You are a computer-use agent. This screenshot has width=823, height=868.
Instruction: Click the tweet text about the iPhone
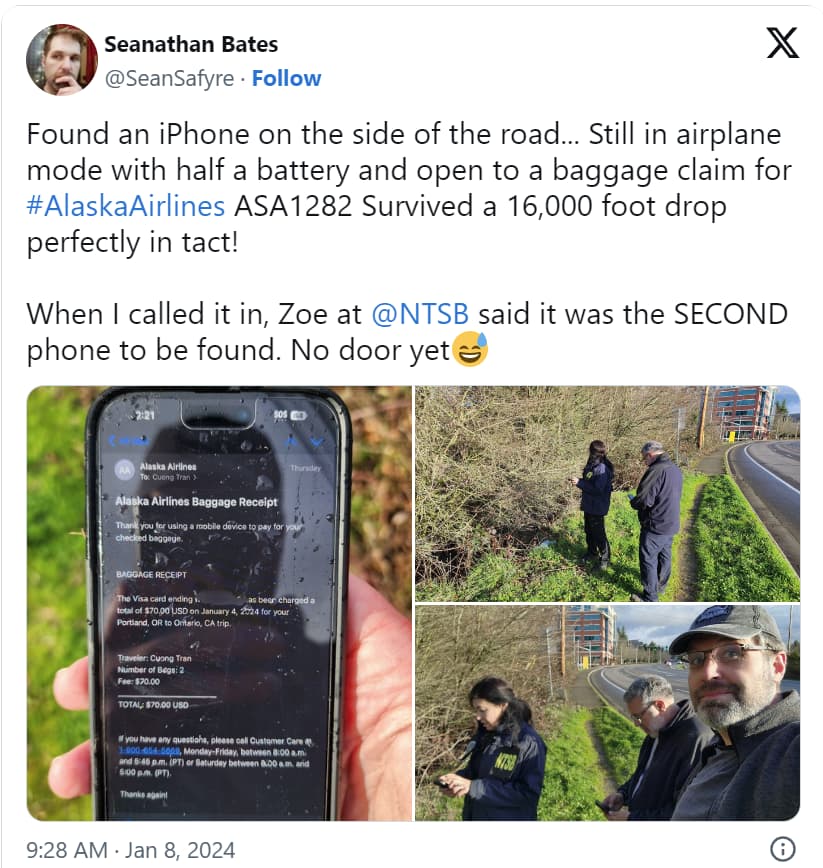click(409, 188)
